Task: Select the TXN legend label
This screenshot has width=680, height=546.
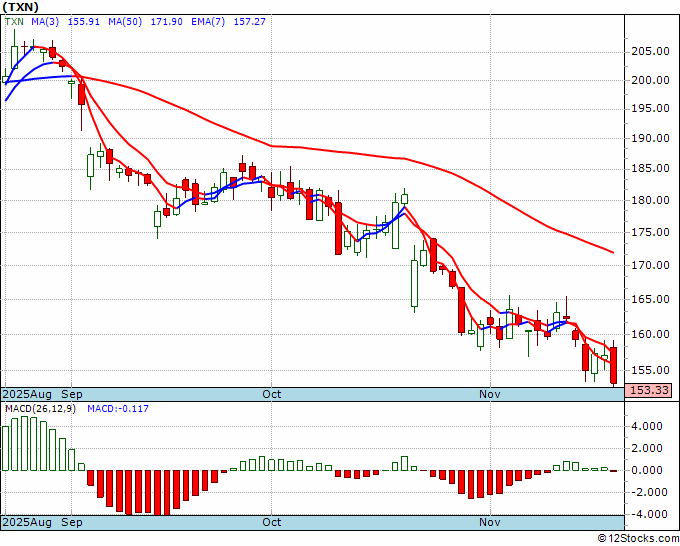Action: [x=14, y=22]
